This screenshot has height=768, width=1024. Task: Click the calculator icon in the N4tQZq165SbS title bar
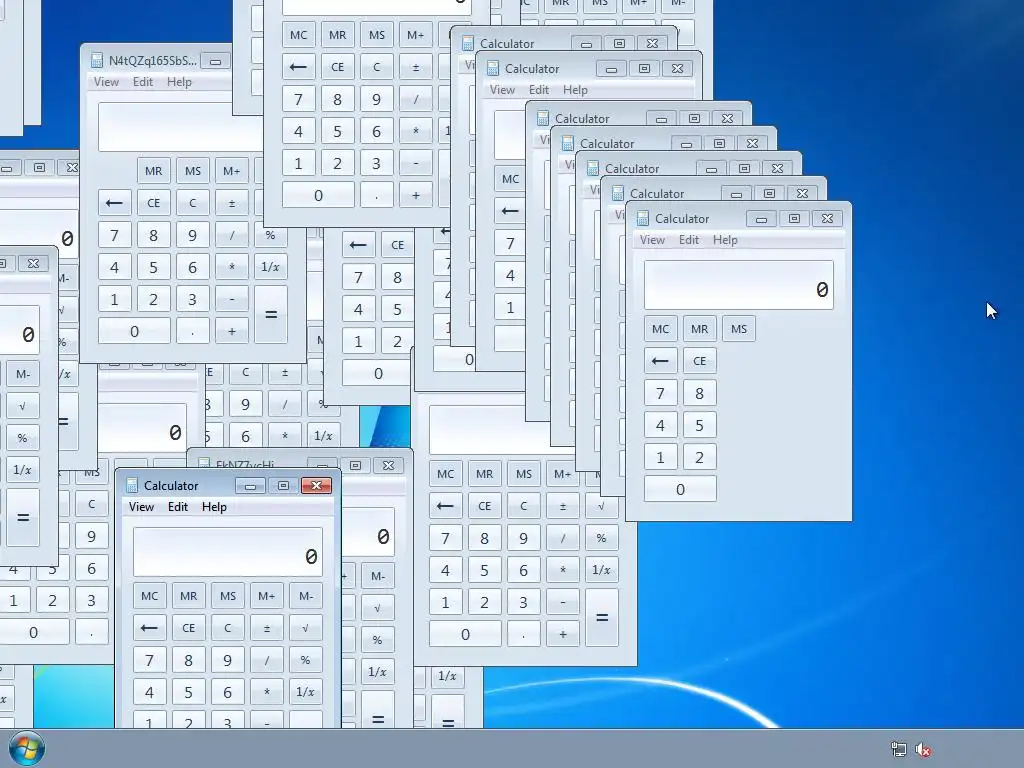tap(97, 61)
